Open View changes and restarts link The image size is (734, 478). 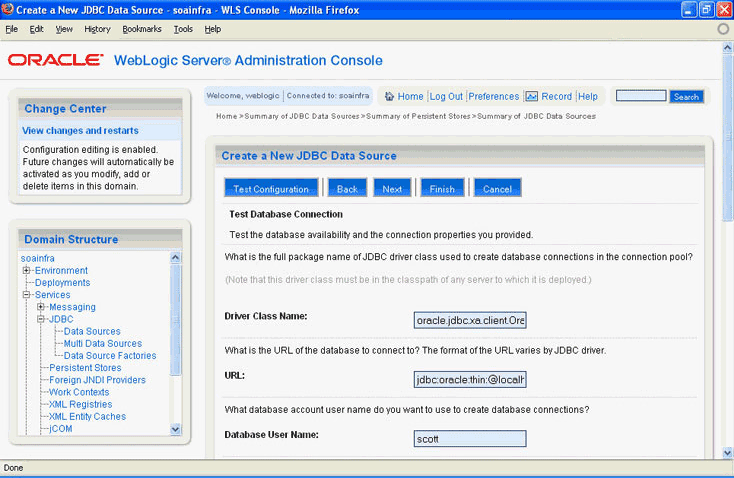click(x=80, y=131)
